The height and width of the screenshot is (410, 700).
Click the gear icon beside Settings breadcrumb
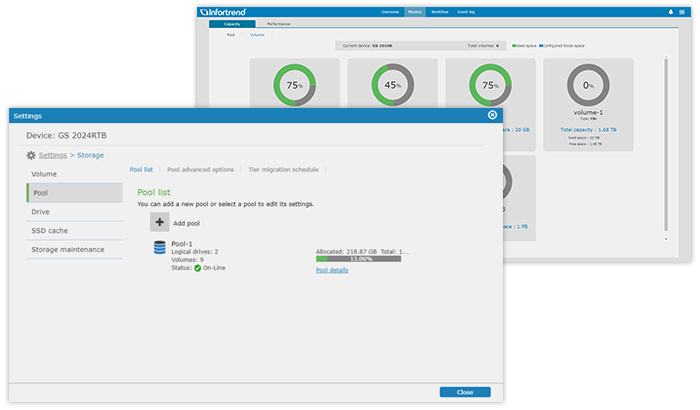[x=31, y=155]
